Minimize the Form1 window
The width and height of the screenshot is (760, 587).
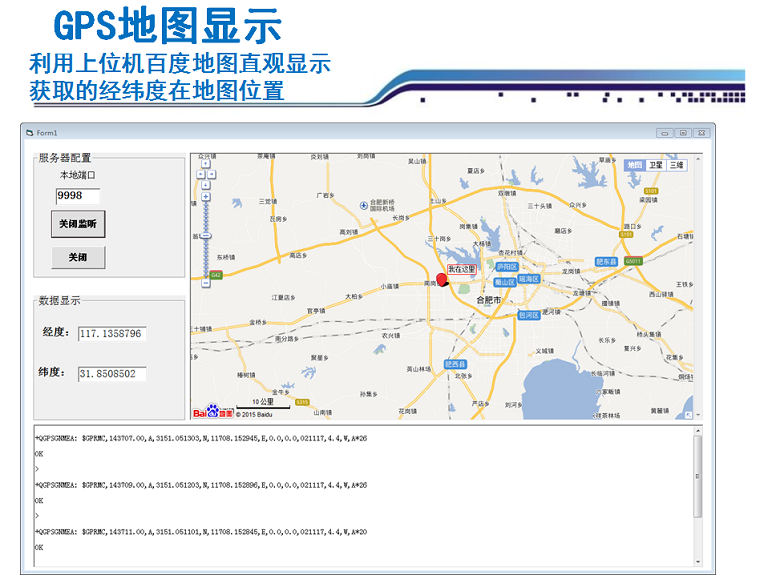click(665, 133)
